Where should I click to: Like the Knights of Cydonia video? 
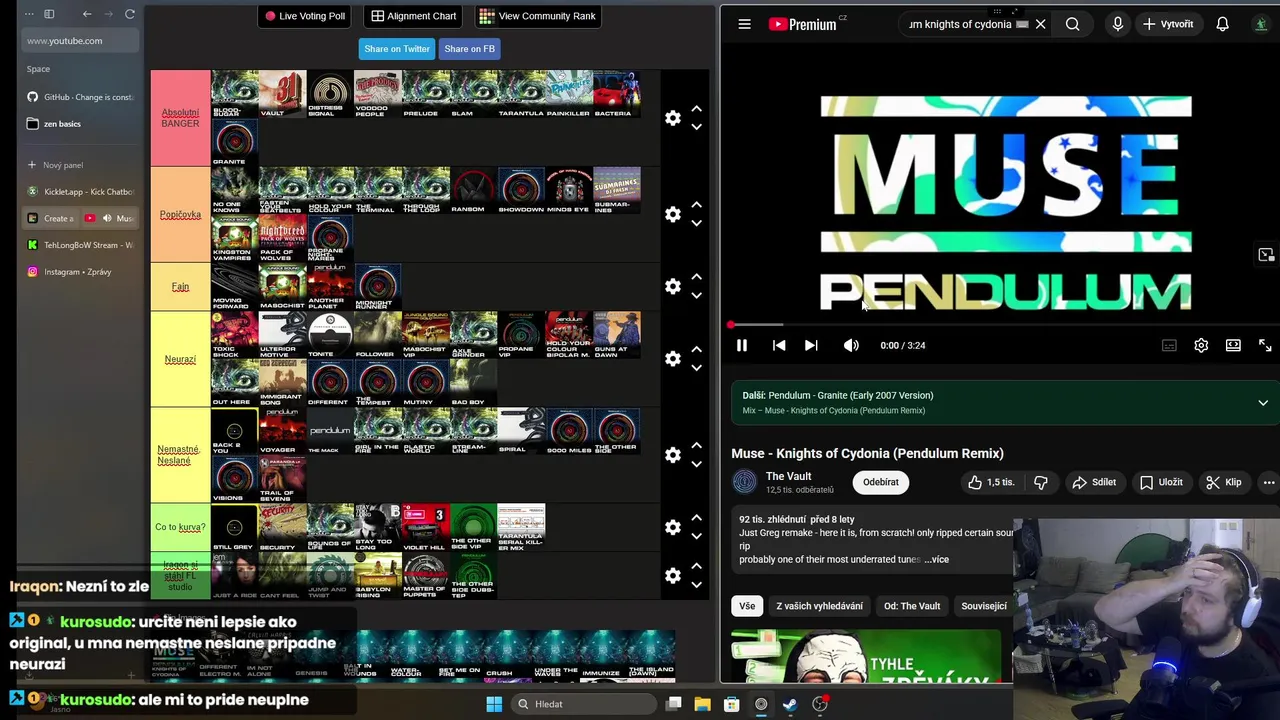click(x=990, y=482)
